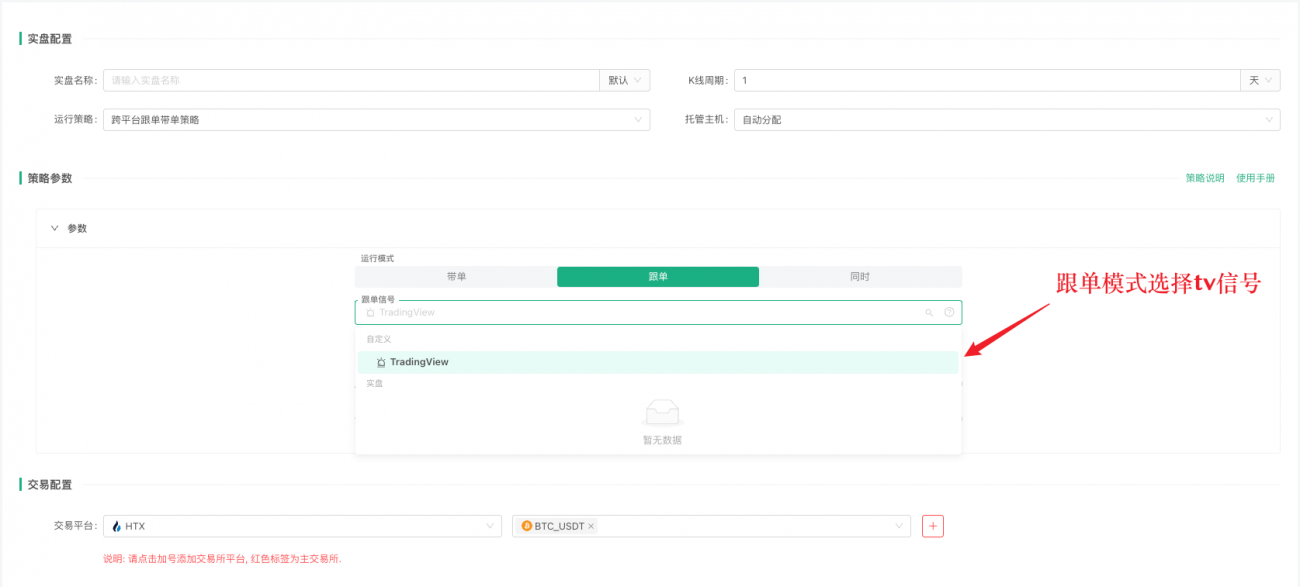
Task: Open the K线周期 unit 天 dropdown
Action: tap(1260, 80)
